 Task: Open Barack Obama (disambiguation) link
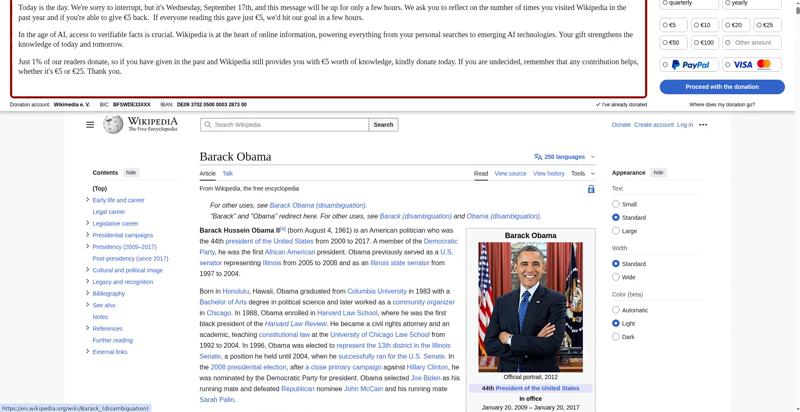(317, 205)
